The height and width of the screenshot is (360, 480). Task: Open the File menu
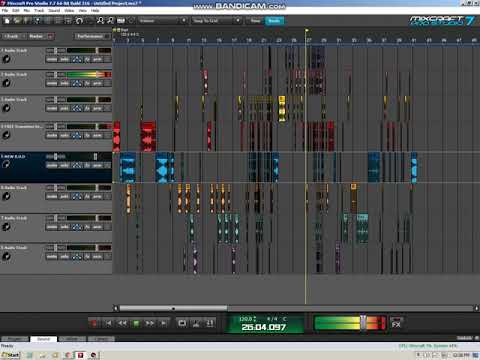point(5,11)
